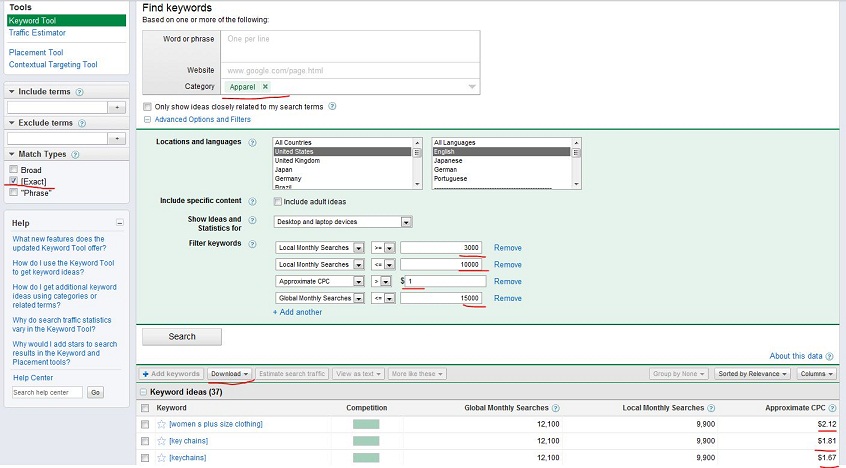The width and height of the screenshot is (846, 468).
Task: Remove the 3000 Local Monthly Searches filter
Action: click(x=508, y=248)
